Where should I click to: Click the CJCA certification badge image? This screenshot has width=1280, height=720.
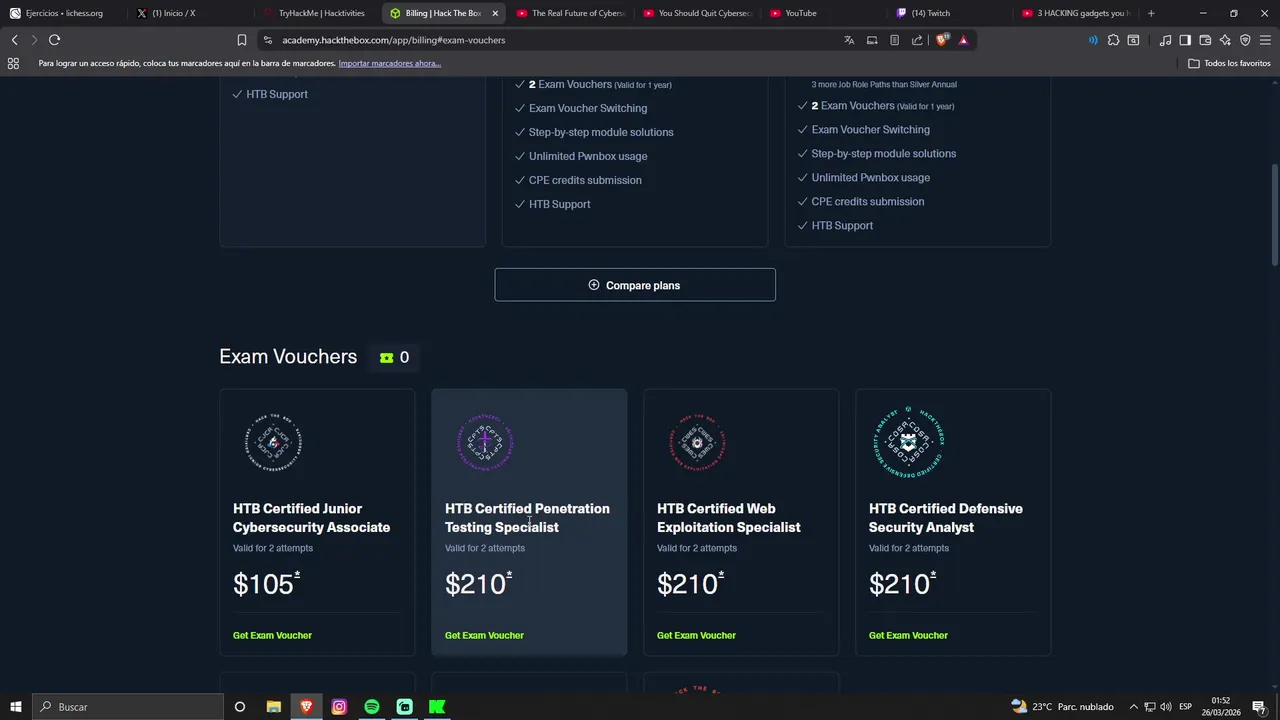(274, 441)
